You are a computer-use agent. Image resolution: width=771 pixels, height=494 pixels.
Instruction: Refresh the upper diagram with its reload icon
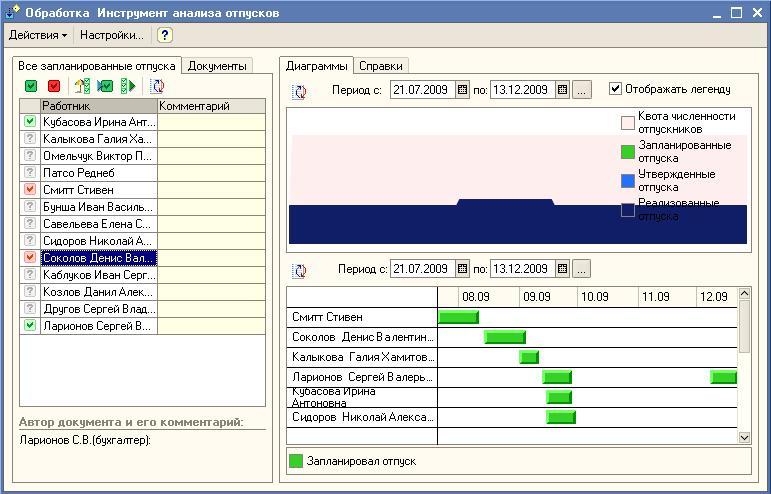pos(299,91)
